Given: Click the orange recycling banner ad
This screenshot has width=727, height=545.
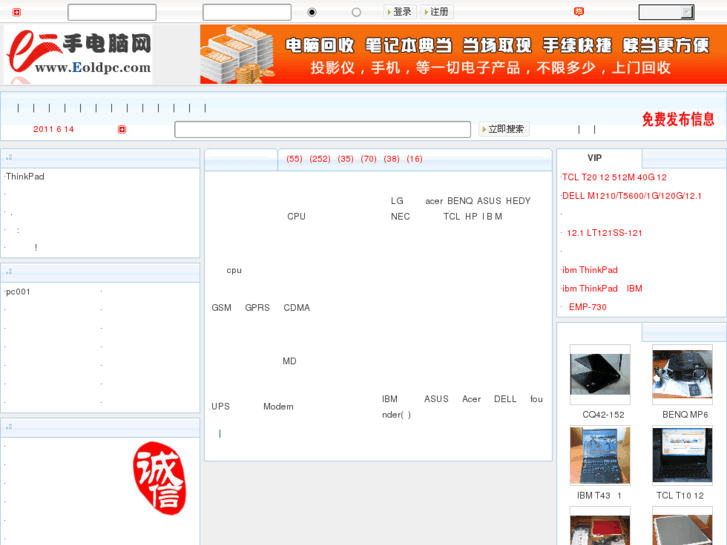Looking at the screenshot, I should (x=463, y=55).
